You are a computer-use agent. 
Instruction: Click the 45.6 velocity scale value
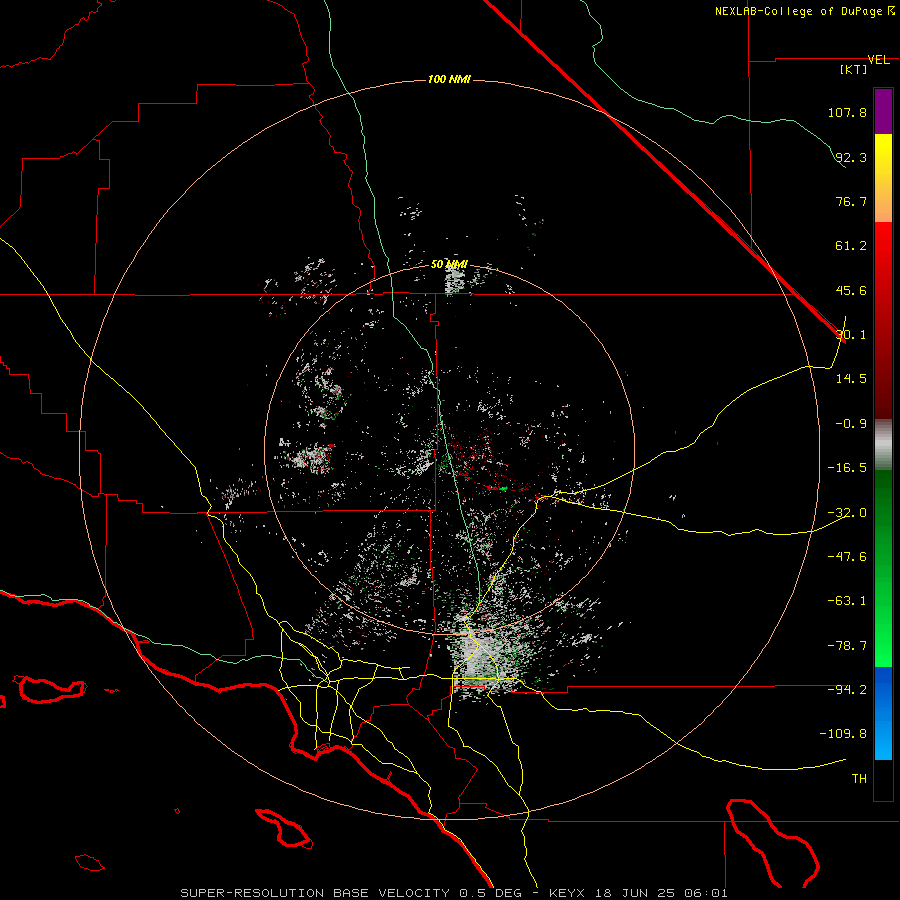(851, 290)
